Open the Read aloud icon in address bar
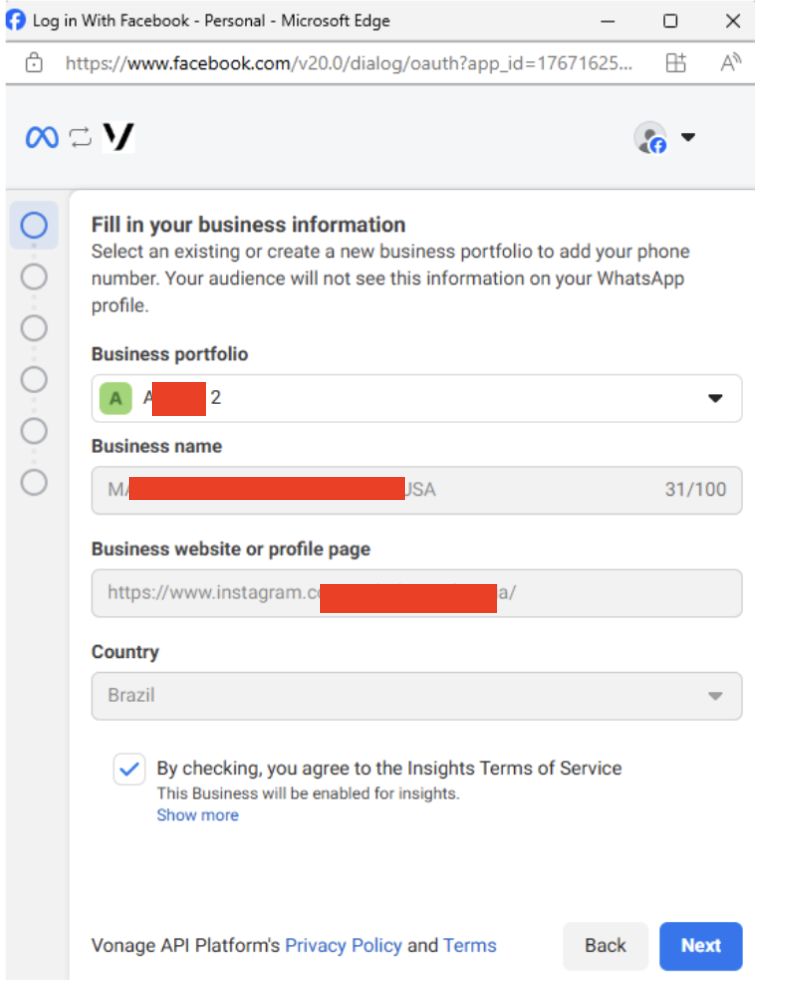This screenshot has width=800, height=990. (731, 63)
